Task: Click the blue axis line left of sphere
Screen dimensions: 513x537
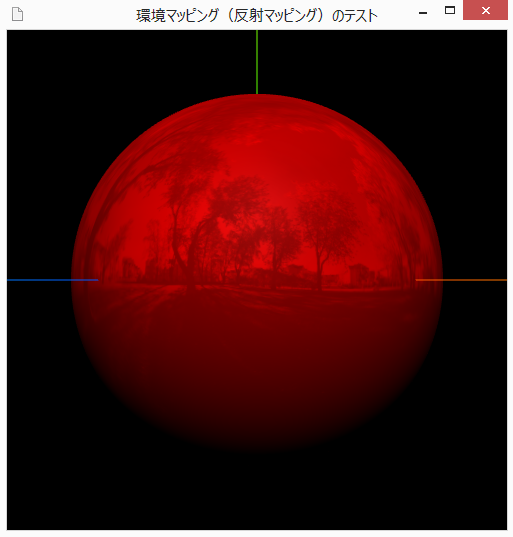Action: [52, 280]
